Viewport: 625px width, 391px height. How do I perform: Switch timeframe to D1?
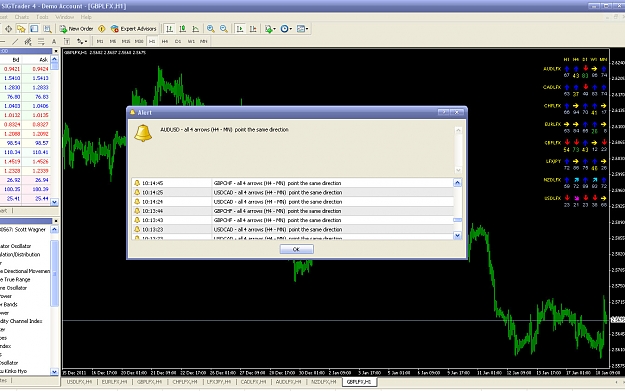[x=178, y=41]
